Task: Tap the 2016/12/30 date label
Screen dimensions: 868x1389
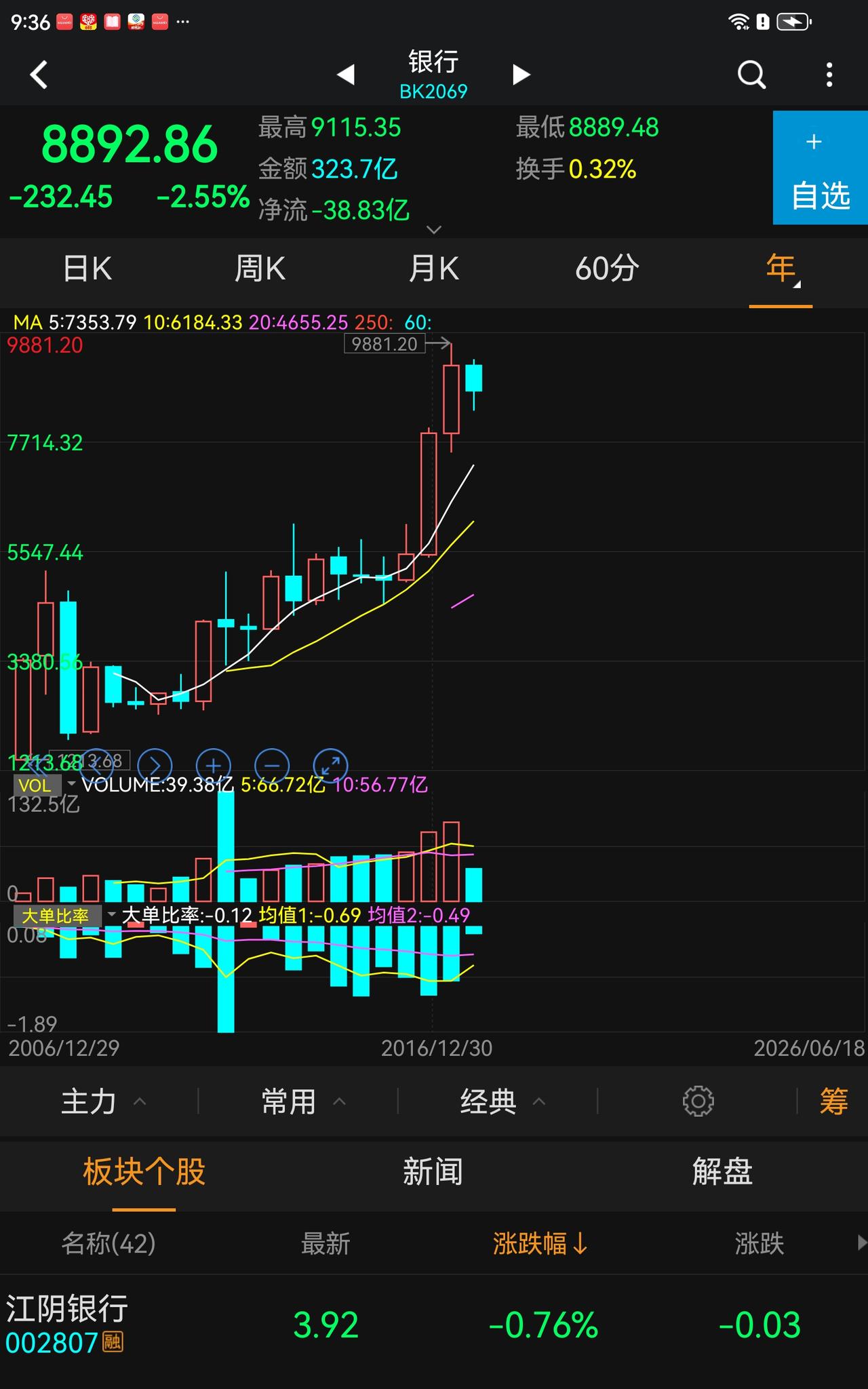Action: [437, 1049]
